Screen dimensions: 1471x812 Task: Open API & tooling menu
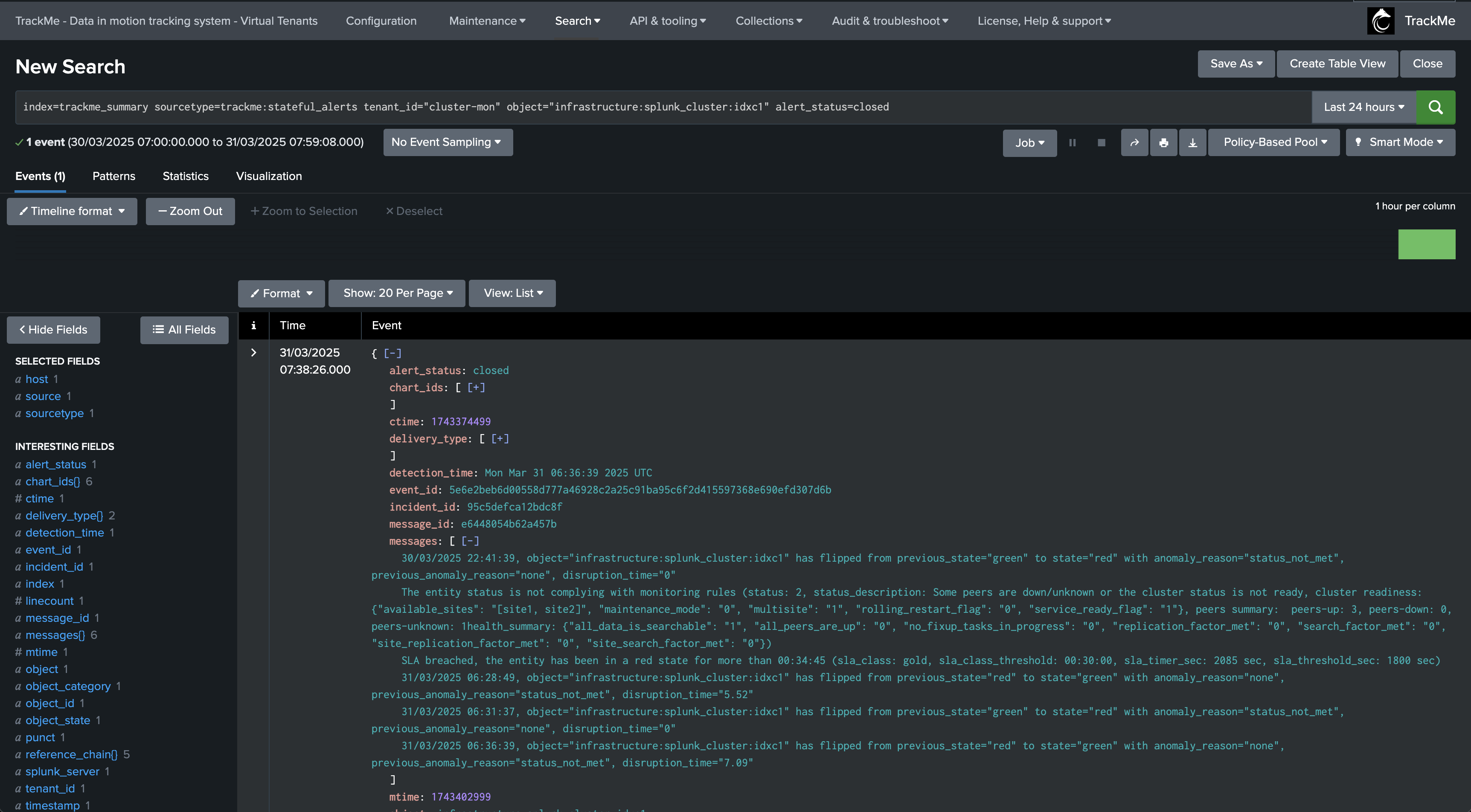(x=668, y=20)
